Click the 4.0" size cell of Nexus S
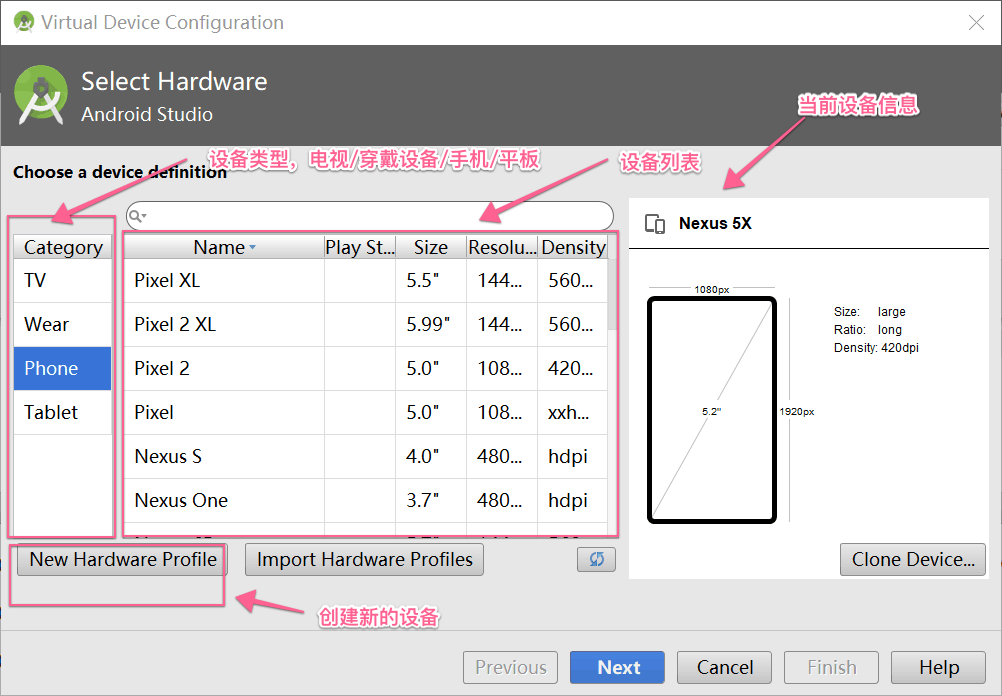This screenshot has width=1002, height=696. pos(431,457)
